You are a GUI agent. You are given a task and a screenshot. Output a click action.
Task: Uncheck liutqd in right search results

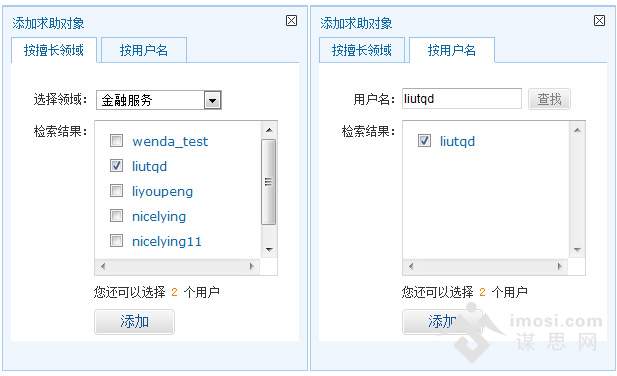click(x=424, y=140)
